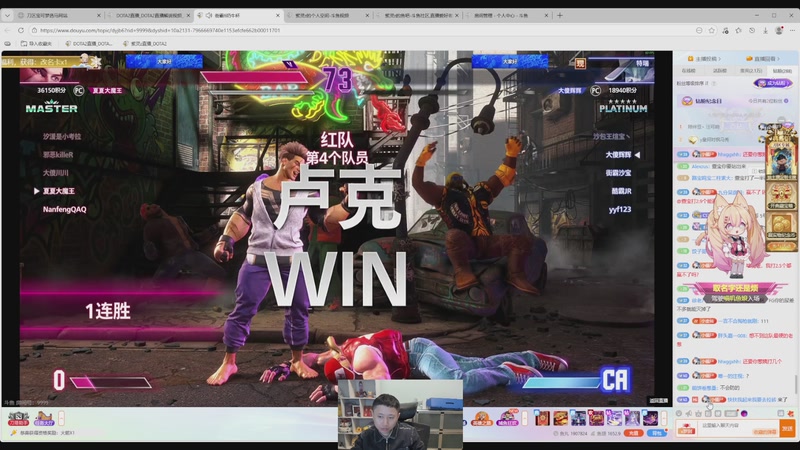The image size is (800, 450).
Task: Select the sixth gift in gift bar
Action: coord(632,418)
